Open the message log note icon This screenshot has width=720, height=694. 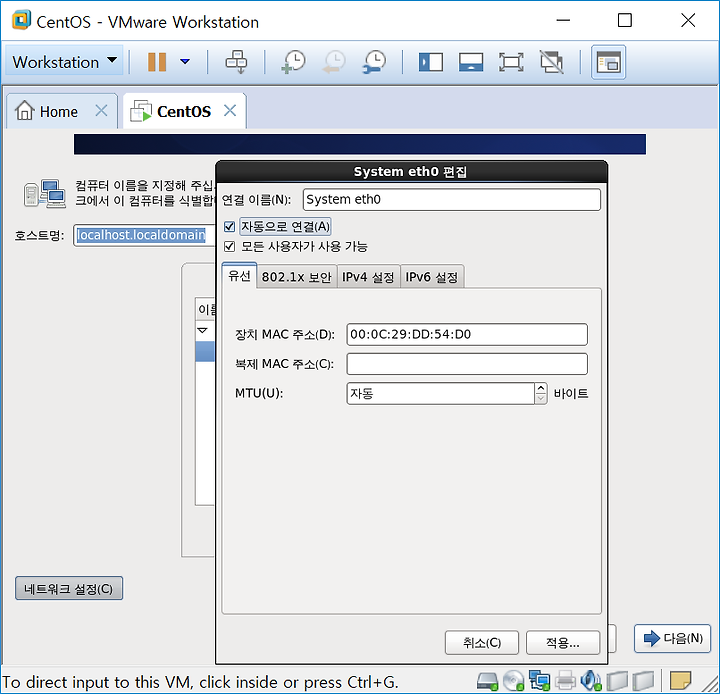pos(681,681)
